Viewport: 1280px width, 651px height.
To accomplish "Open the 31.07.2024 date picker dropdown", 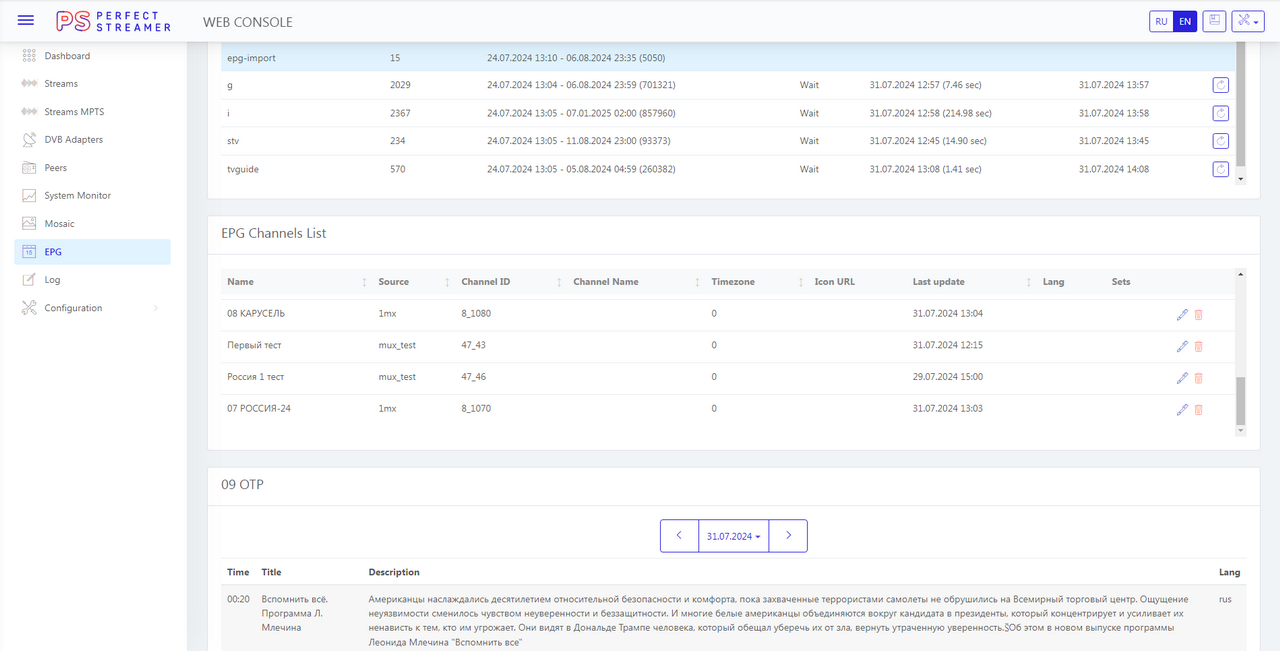I will pyautogui.click(x=733, y=536).
